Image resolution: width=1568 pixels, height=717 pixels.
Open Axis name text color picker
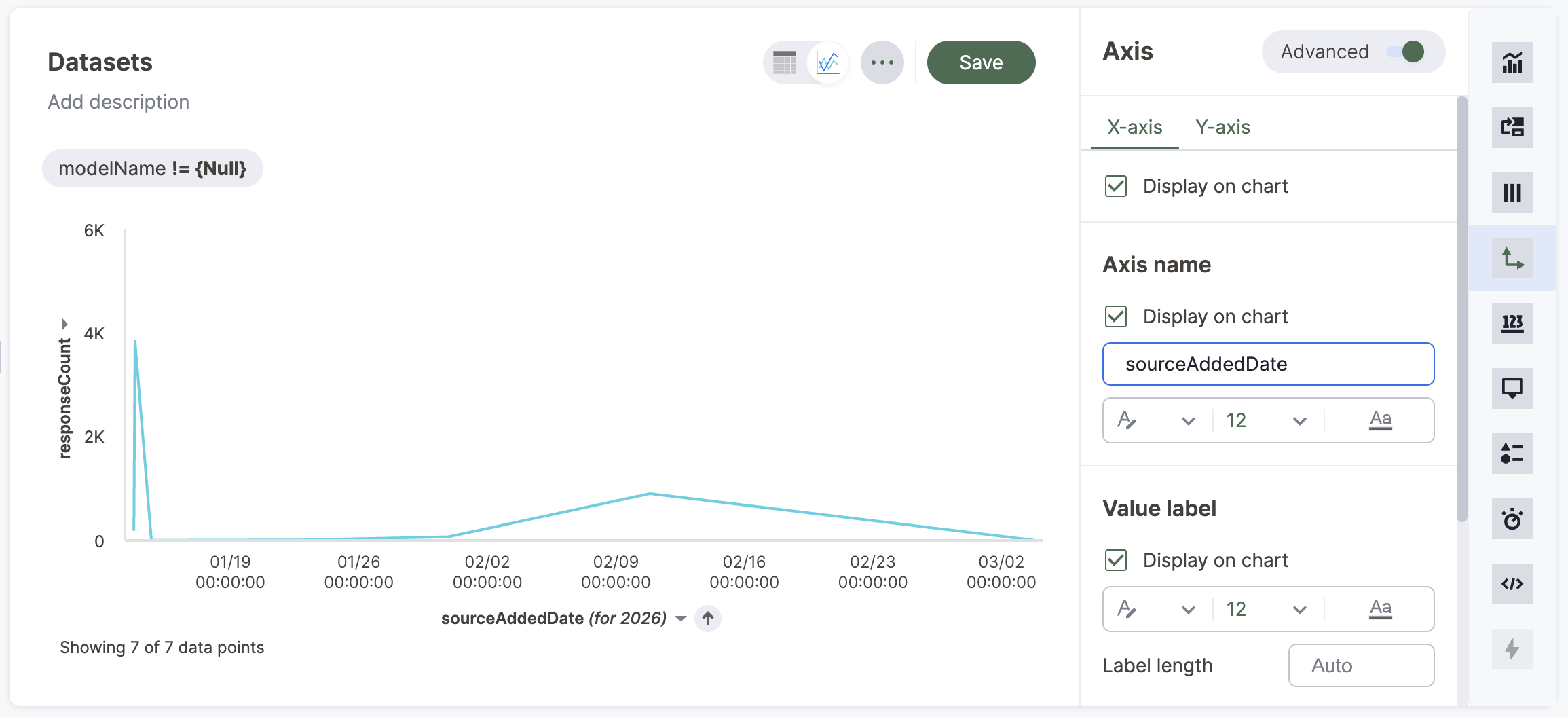click(x=1380, y=421)
